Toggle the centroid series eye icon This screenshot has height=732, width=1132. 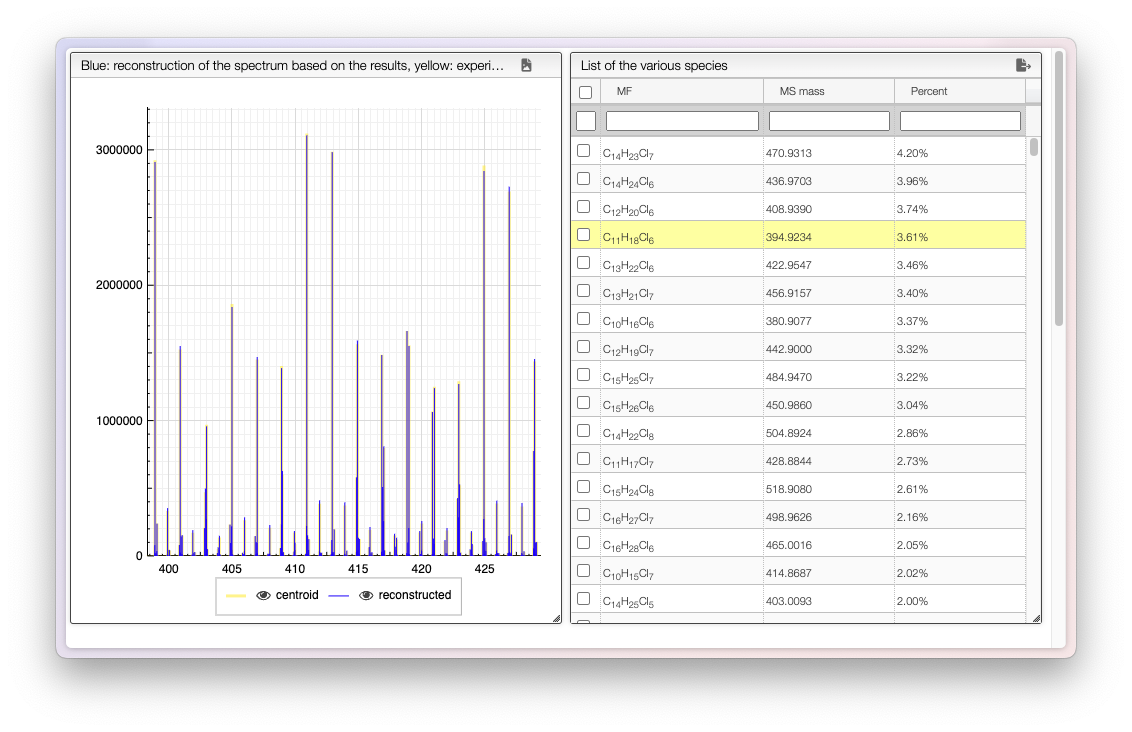point(264,595)
